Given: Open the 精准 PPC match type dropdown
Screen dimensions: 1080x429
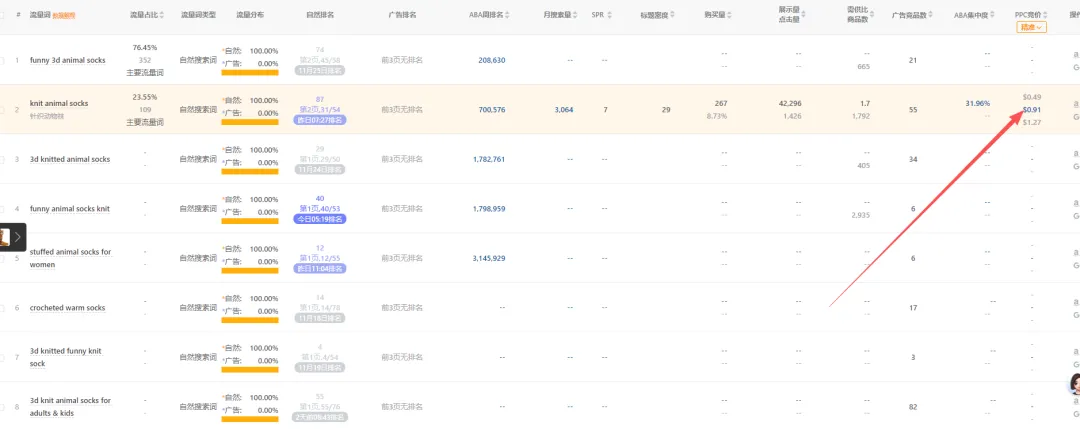Looking at the screenshot, I should coord(1032,28).
